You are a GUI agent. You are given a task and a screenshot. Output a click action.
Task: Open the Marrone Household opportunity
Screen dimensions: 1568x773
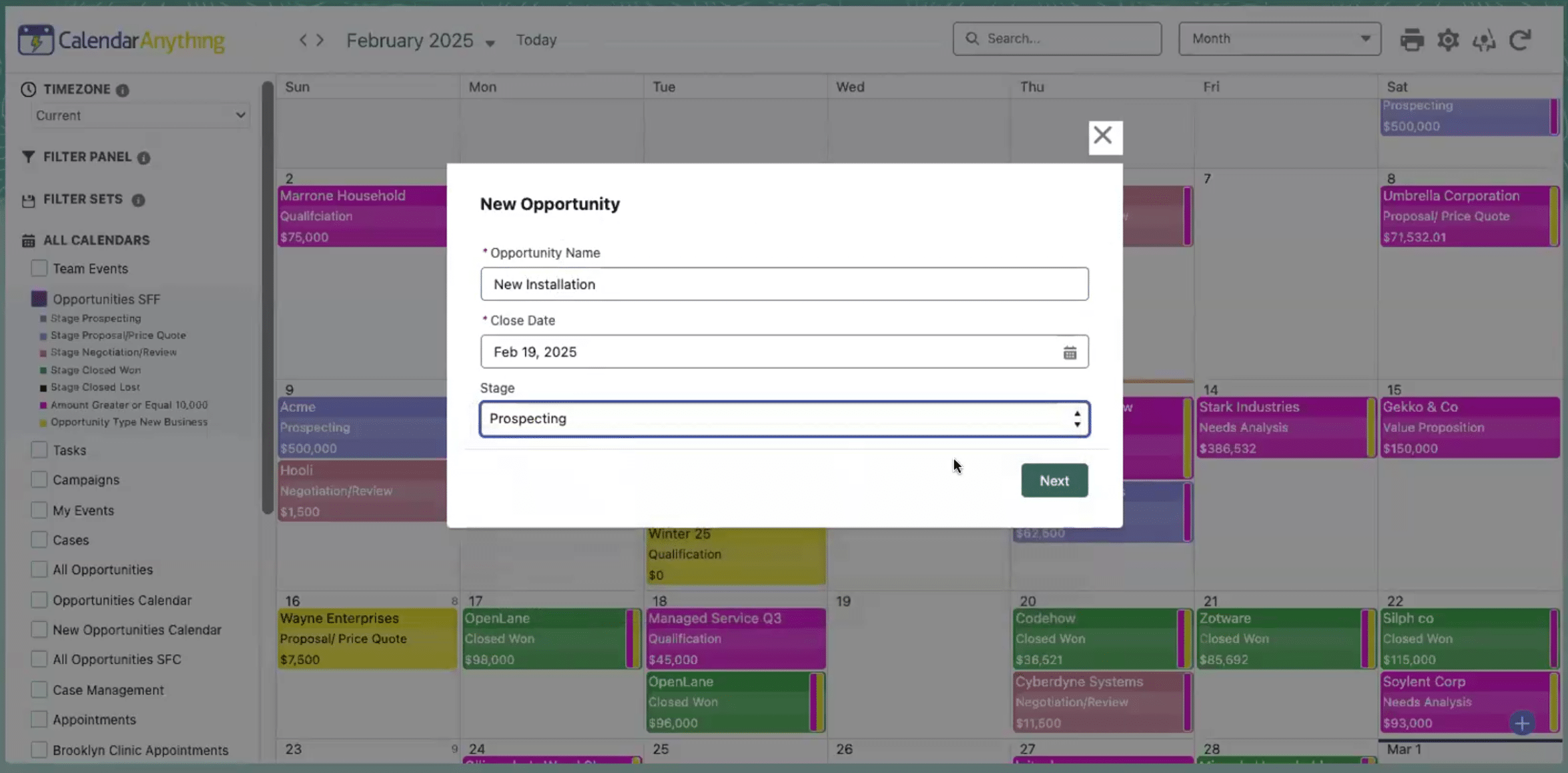[x=362, y=216]
